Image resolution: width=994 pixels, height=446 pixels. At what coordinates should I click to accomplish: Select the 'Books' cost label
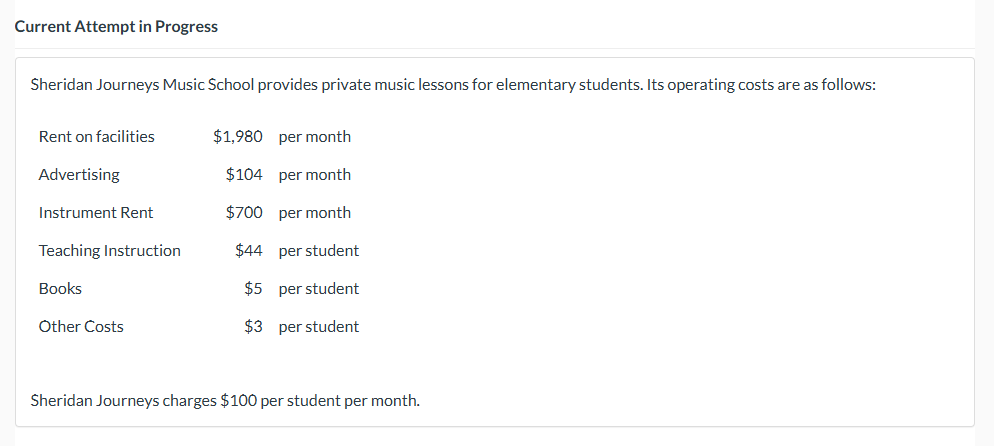60,288
